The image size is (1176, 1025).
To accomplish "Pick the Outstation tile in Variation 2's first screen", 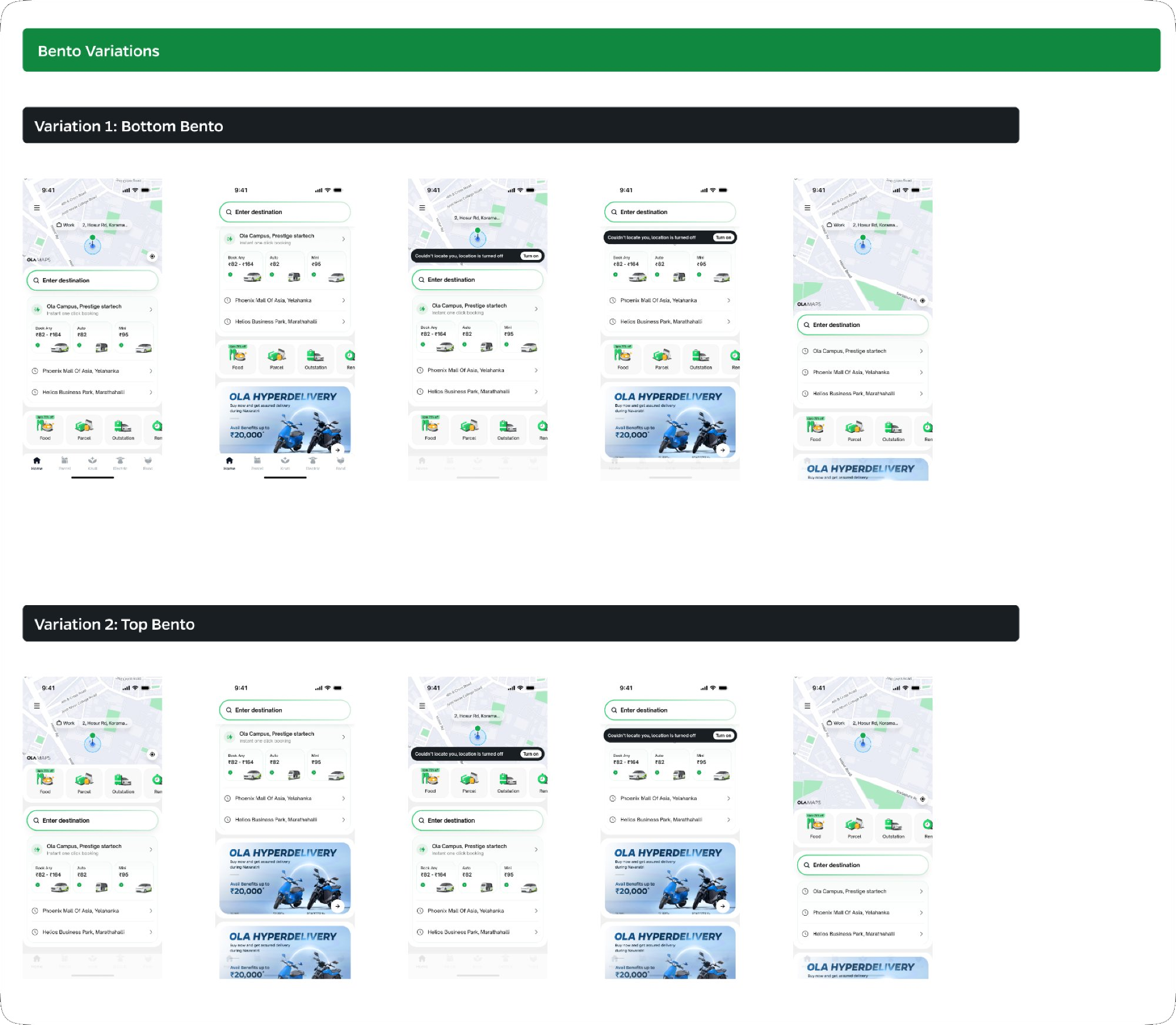I will pos(123,782).
